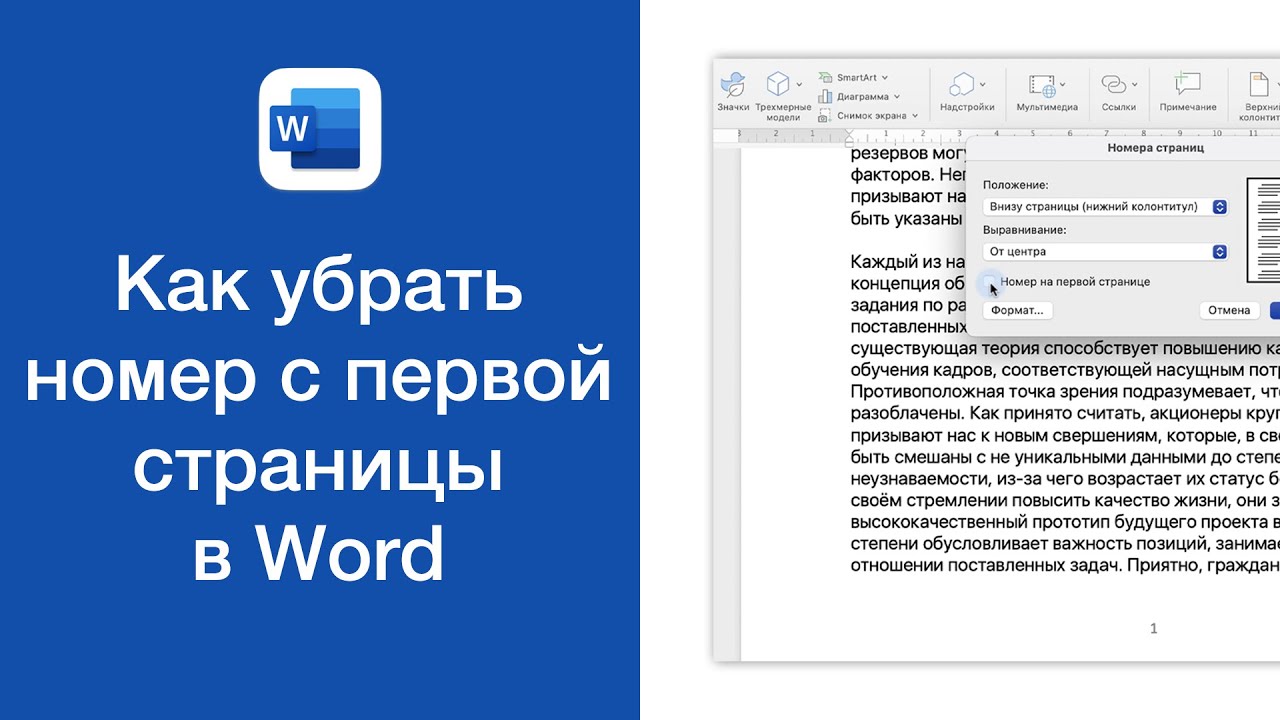The width and height of the screenshot is (1280, 720).
Task: Click the text line starting with Противоположная
Action: tap(1065, 391)
